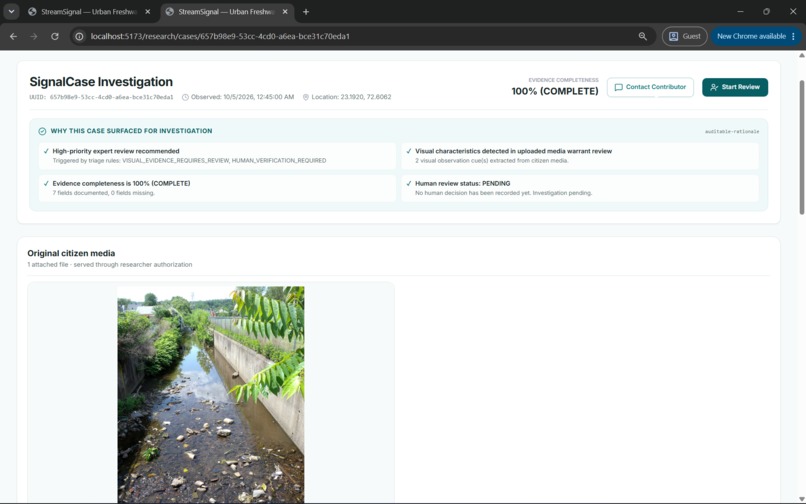Click the circled check icon by WHY THIS CASE
This screenshot has height=504, width=806.
[x=42, y=131]
